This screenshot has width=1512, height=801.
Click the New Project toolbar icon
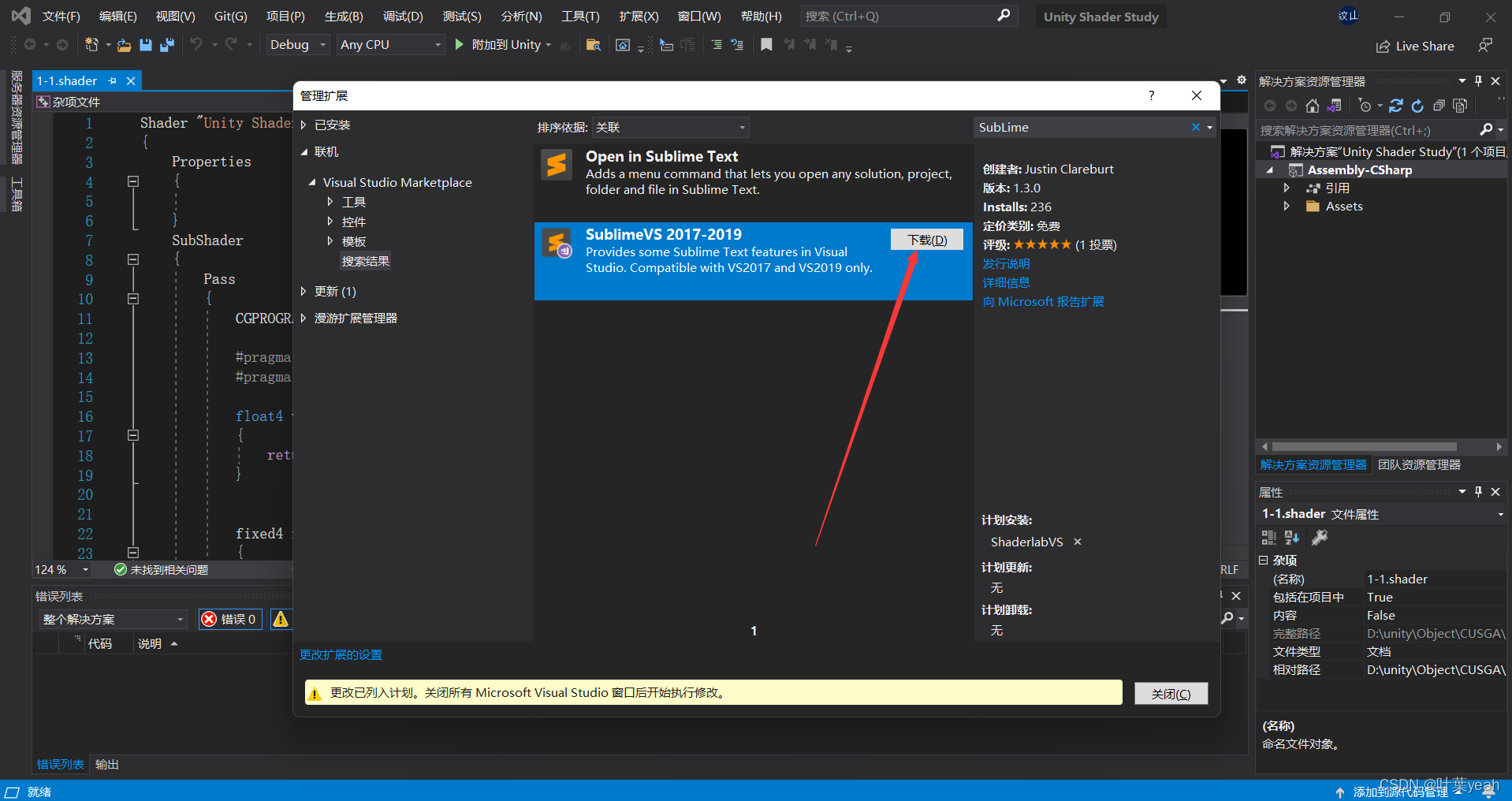(x=91, y=45)
